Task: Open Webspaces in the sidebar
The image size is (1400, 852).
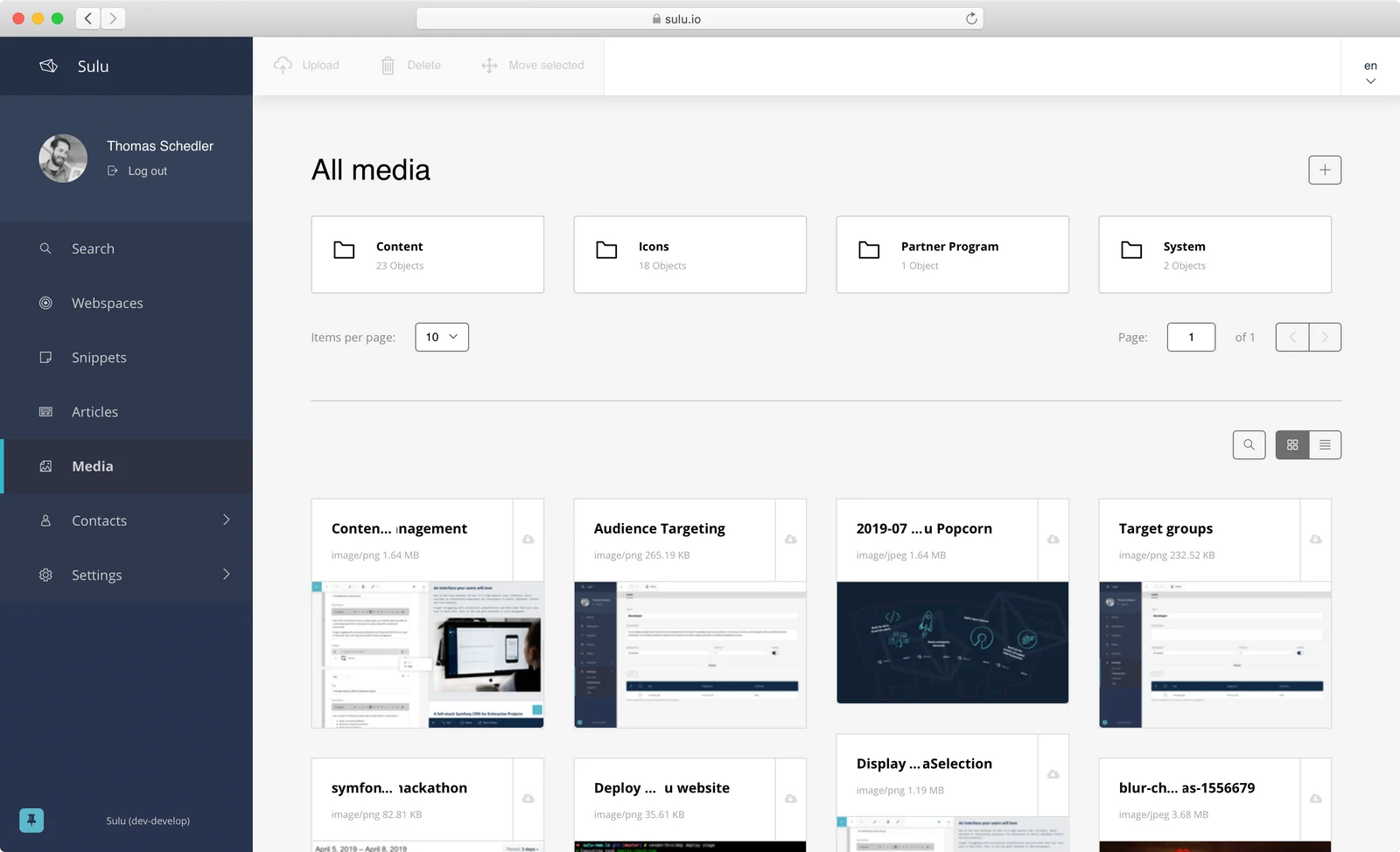Action: (x=107, y=303)
